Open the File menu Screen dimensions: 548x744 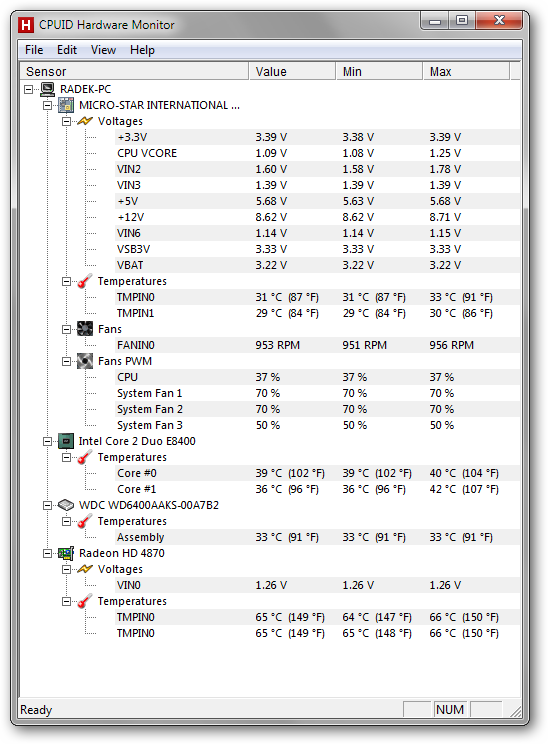click(x=34, y=50)
